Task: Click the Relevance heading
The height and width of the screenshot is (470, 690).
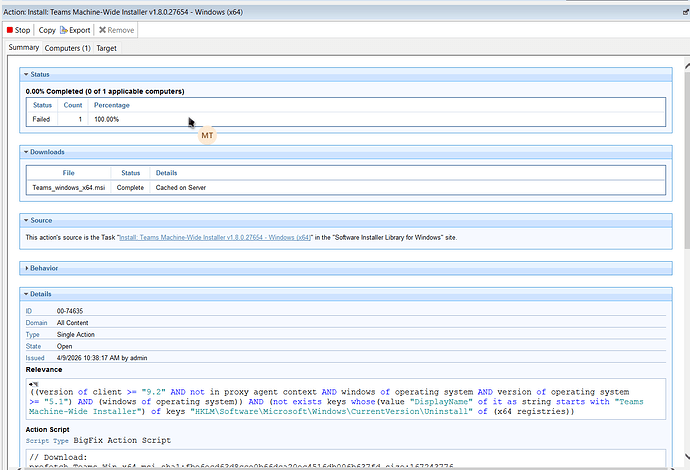Action: [x=44, y=370]
